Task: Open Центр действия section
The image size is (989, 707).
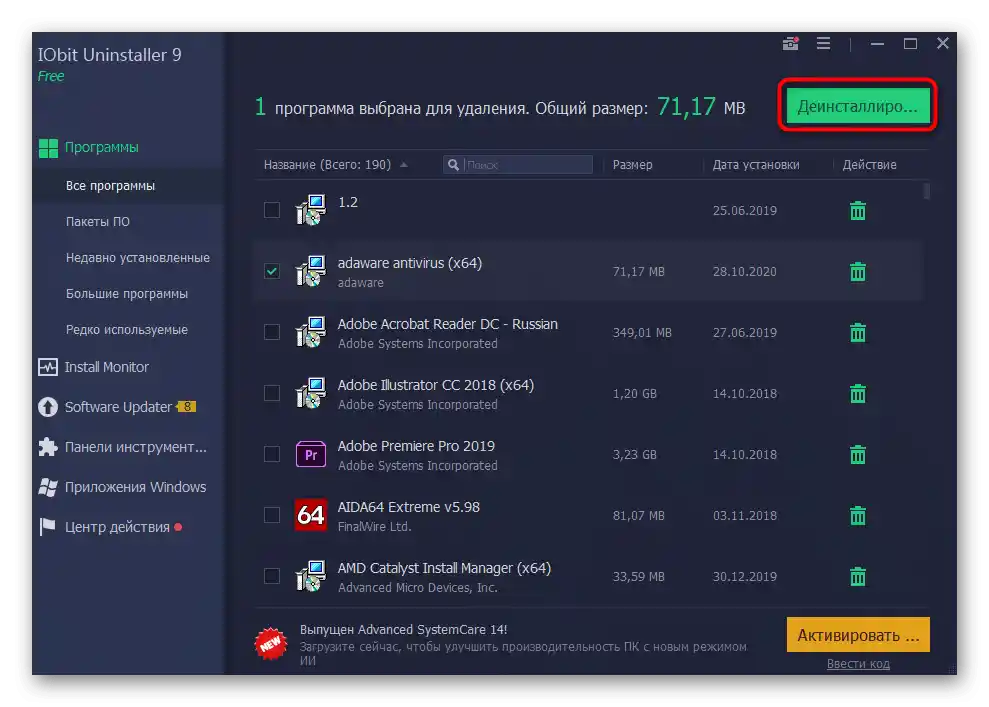Action: pyautogui.click(x=117, y=527)
